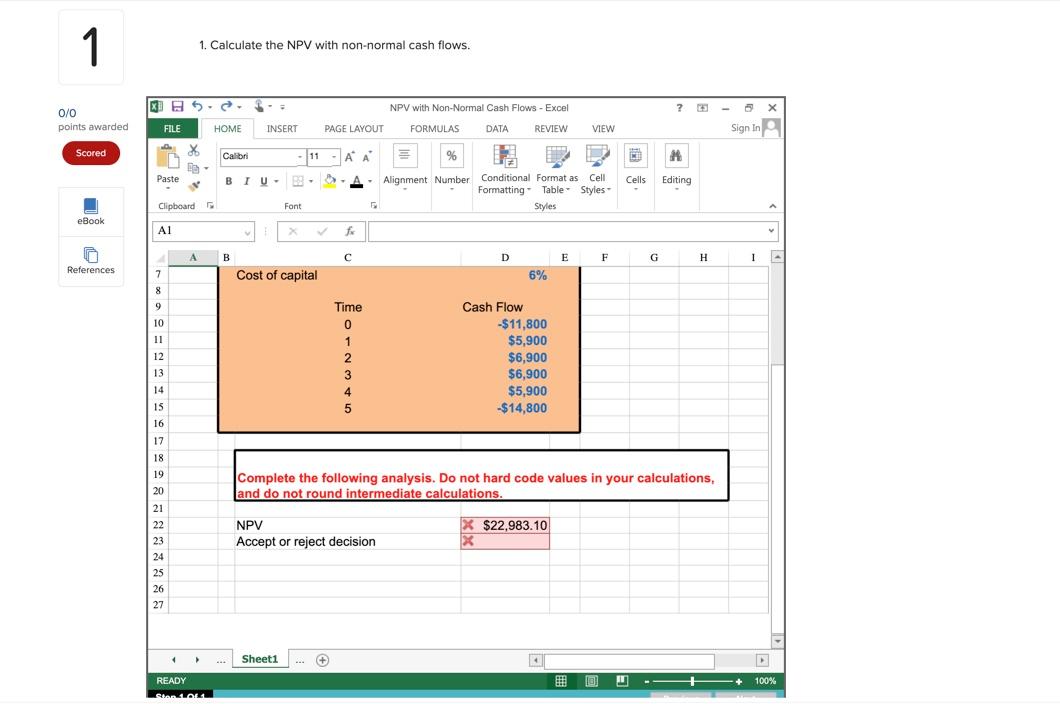The width and height of the screenshot is (1060, 704).
Task: Click the Format as Table icon
Action: [557, 155]
